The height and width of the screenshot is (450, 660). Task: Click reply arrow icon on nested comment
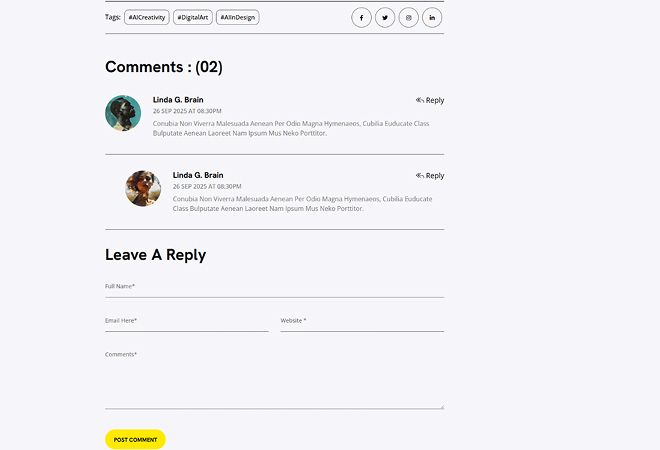pos(420,176)
